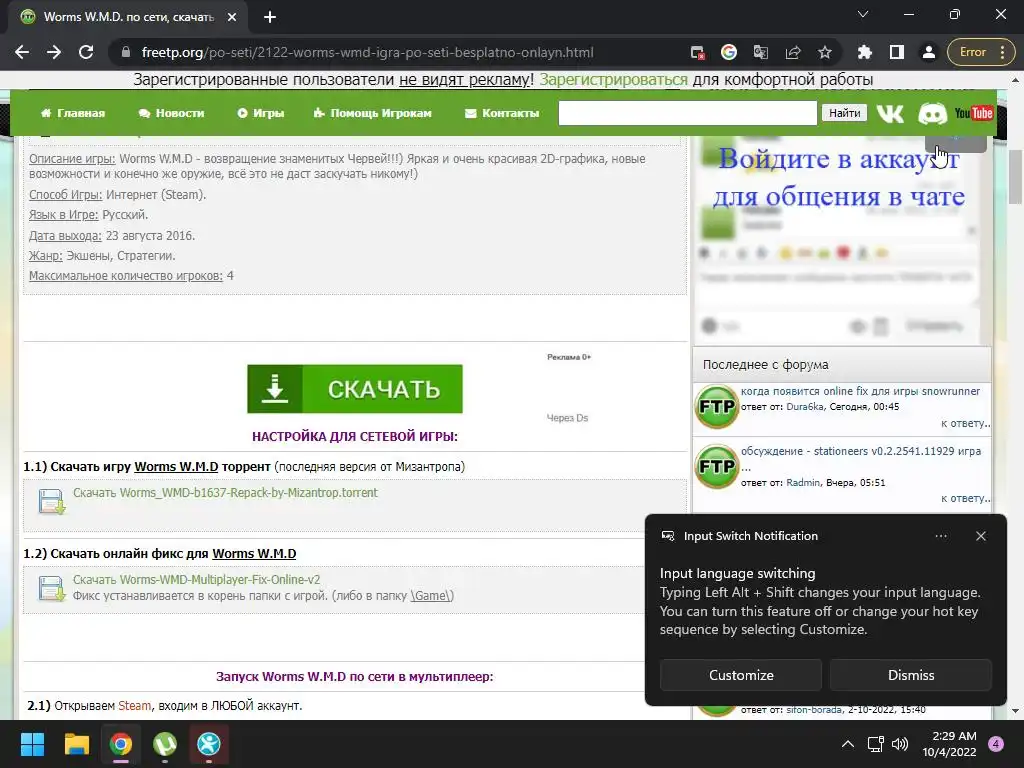Click the Зарегистрироваться link
1024x768 pixels.
(613, 80)
